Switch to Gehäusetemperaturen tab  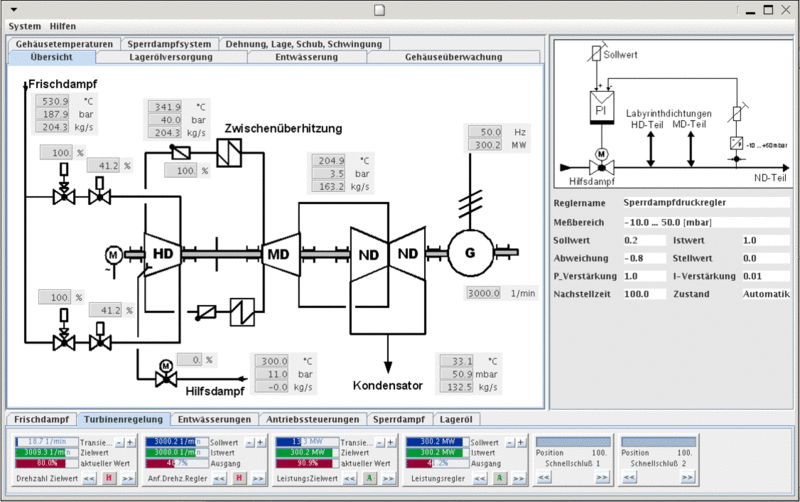point(64,44)
